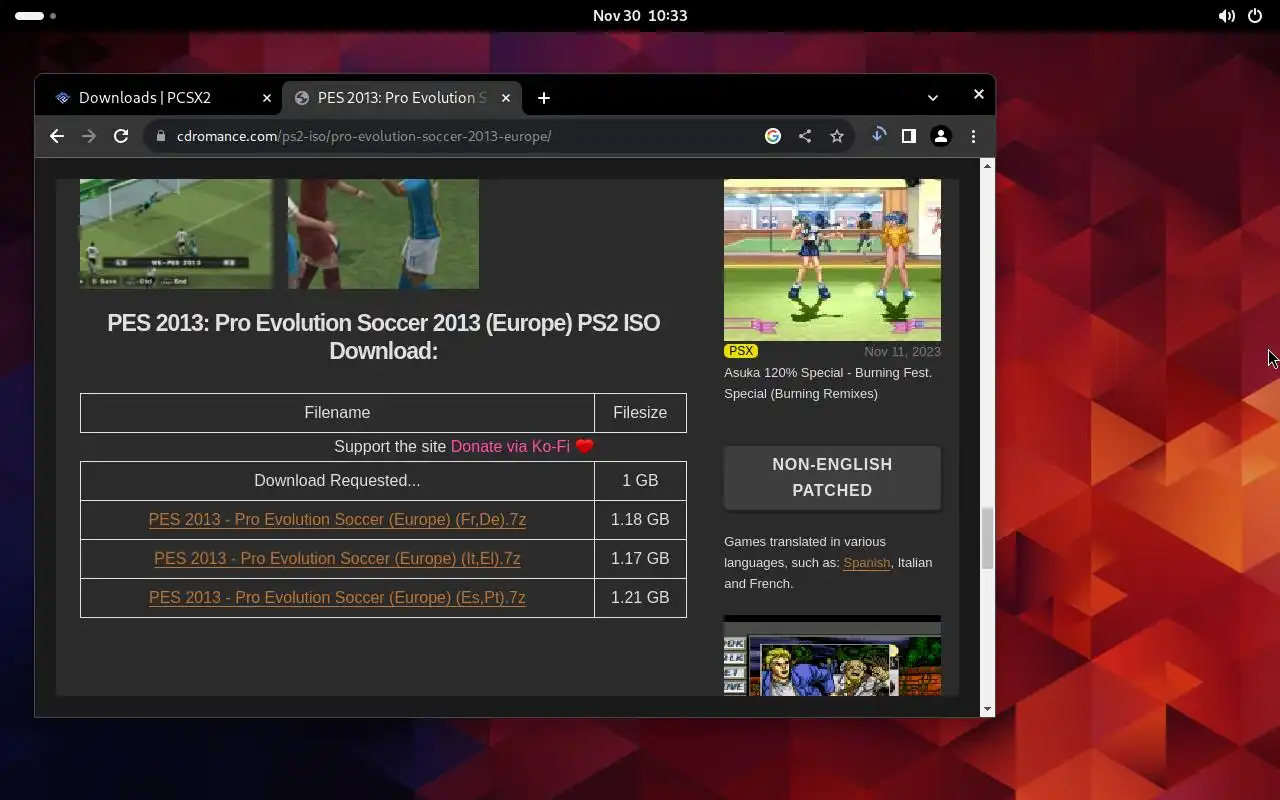Bookmark this page with the star
1280x800 pixels.
pyautogui.click(x=837, y=136)
